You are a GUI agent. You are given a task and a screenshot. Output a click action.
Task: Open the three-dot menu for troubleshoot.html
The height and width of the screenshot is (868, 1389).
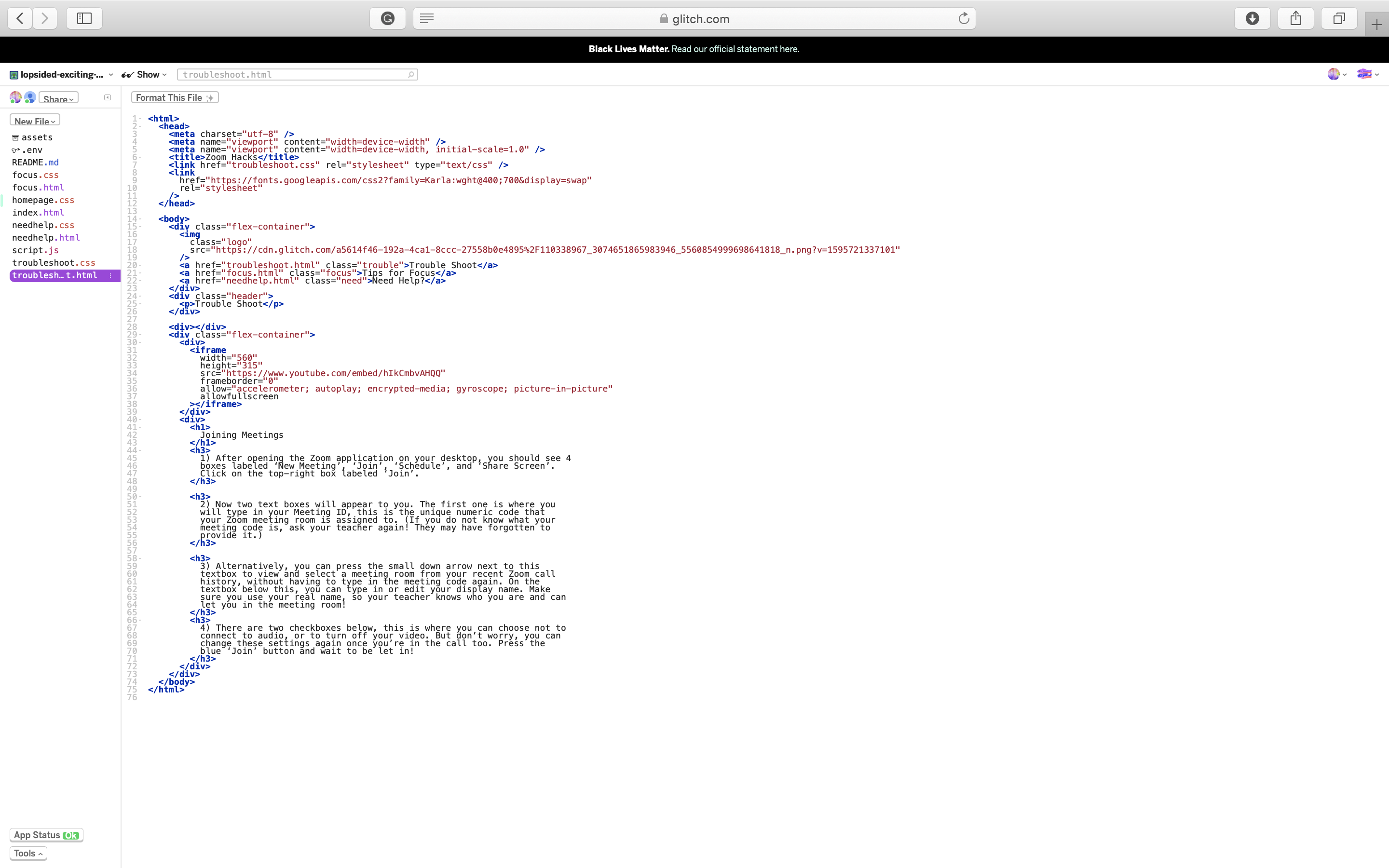[110, 275]
